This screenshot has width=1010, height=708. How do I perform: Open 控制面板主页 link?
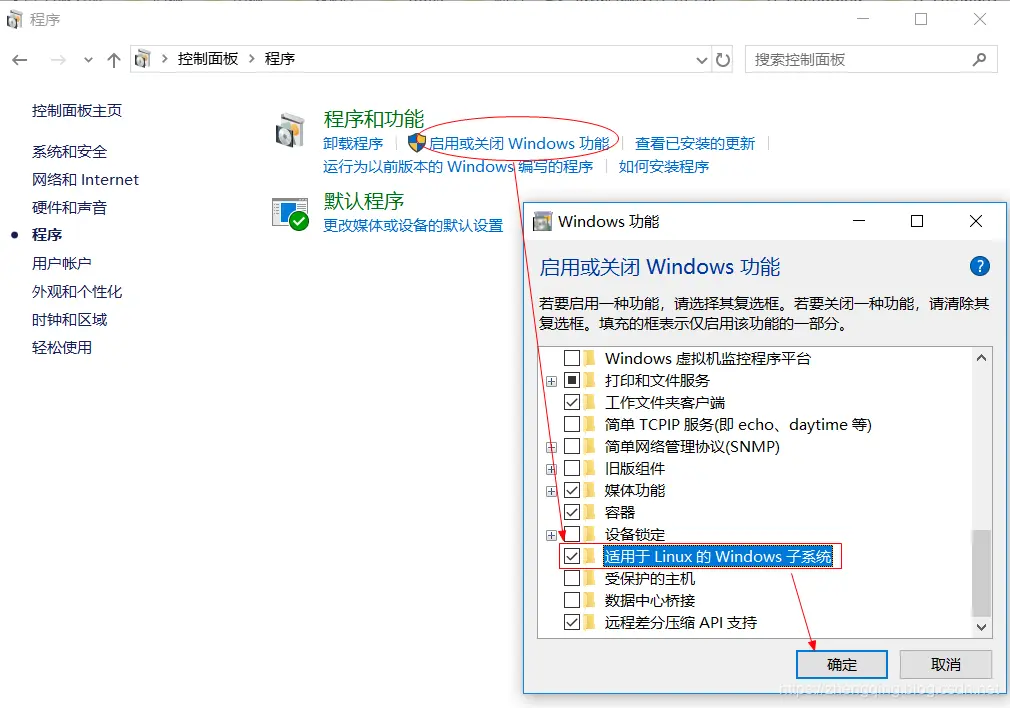point(77,111)
